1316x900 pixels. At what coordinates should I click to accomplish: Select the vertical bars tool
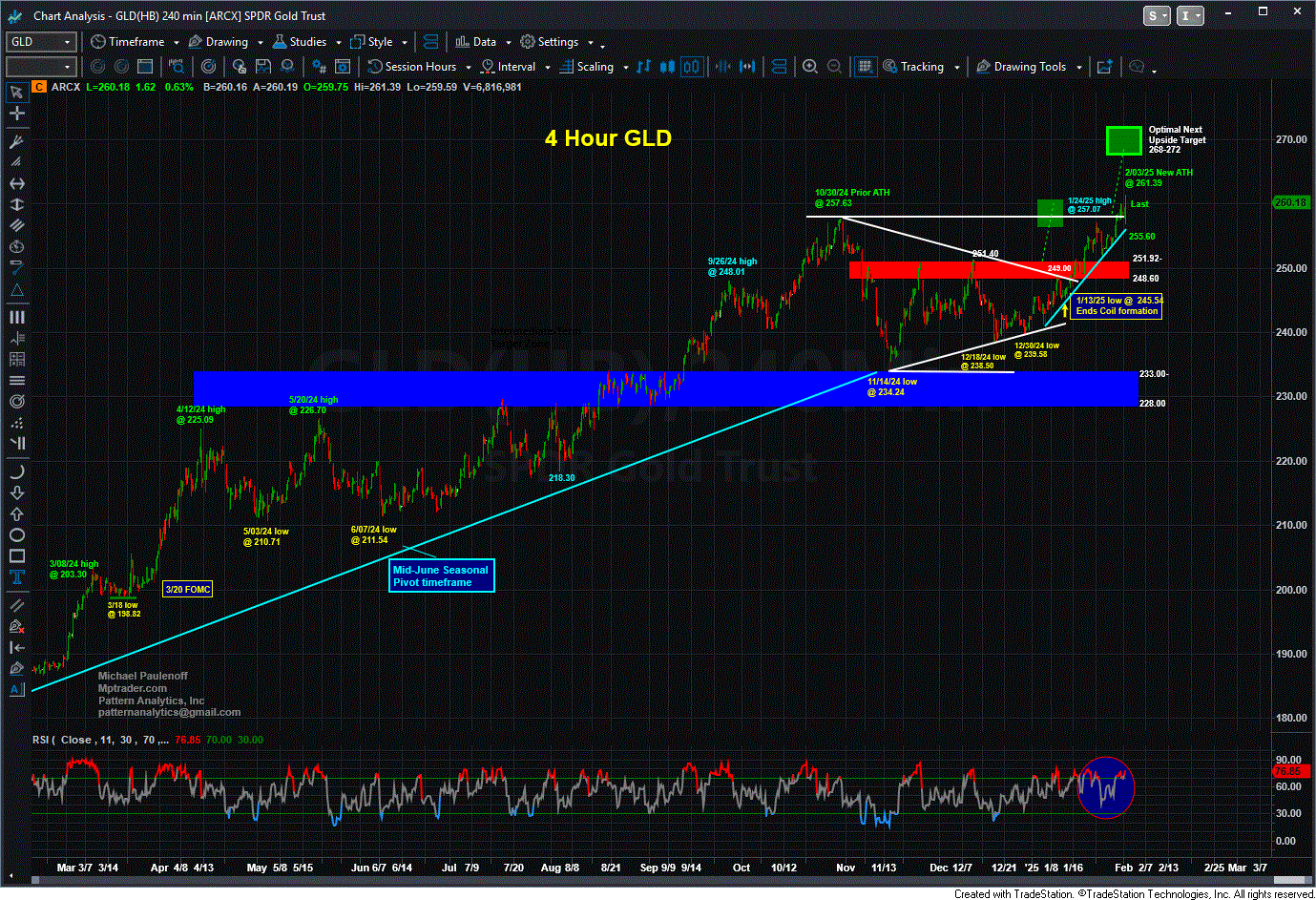click(x=16, y=317)
